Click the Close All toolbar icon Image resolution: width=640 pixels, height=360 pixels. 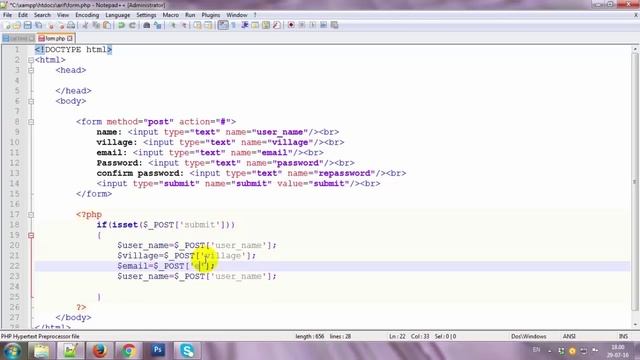[61, 25]
